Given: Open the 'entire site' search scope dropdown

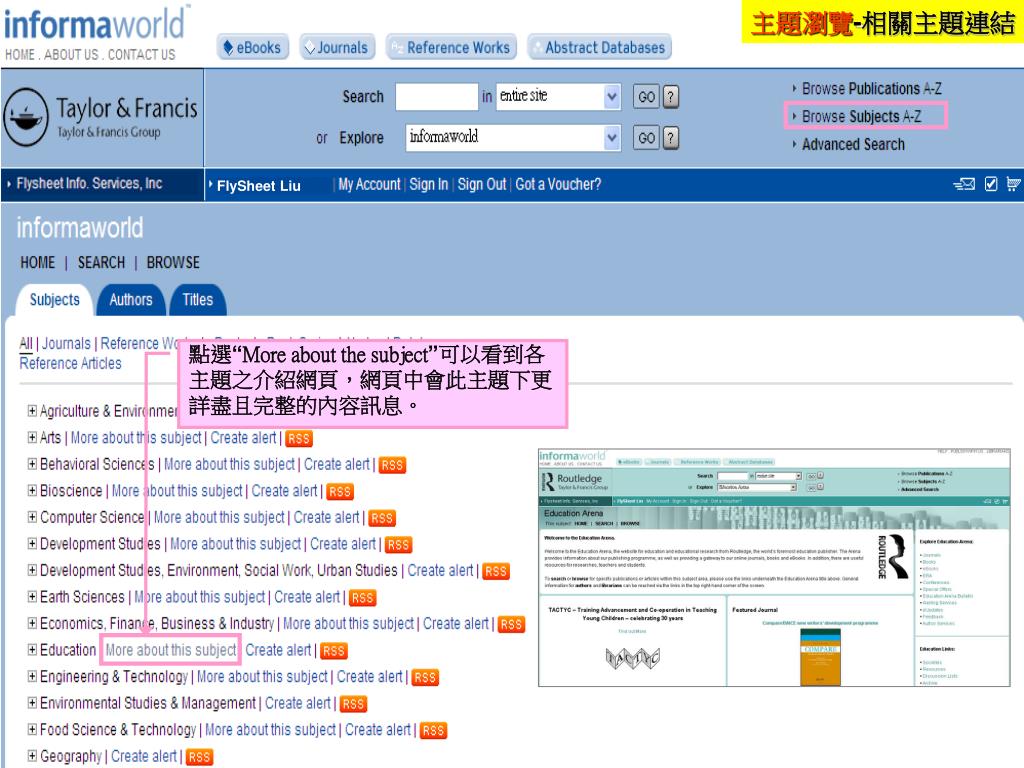Looking at the screenshot, I should 558,97.
